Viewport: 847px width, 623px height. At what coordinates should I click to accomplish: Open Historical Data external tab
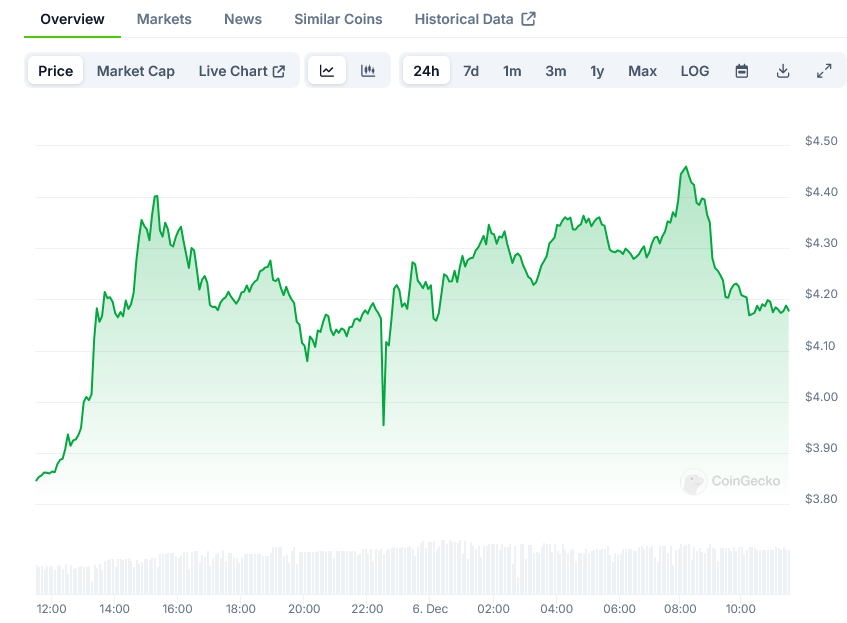[x=475, y=19]
